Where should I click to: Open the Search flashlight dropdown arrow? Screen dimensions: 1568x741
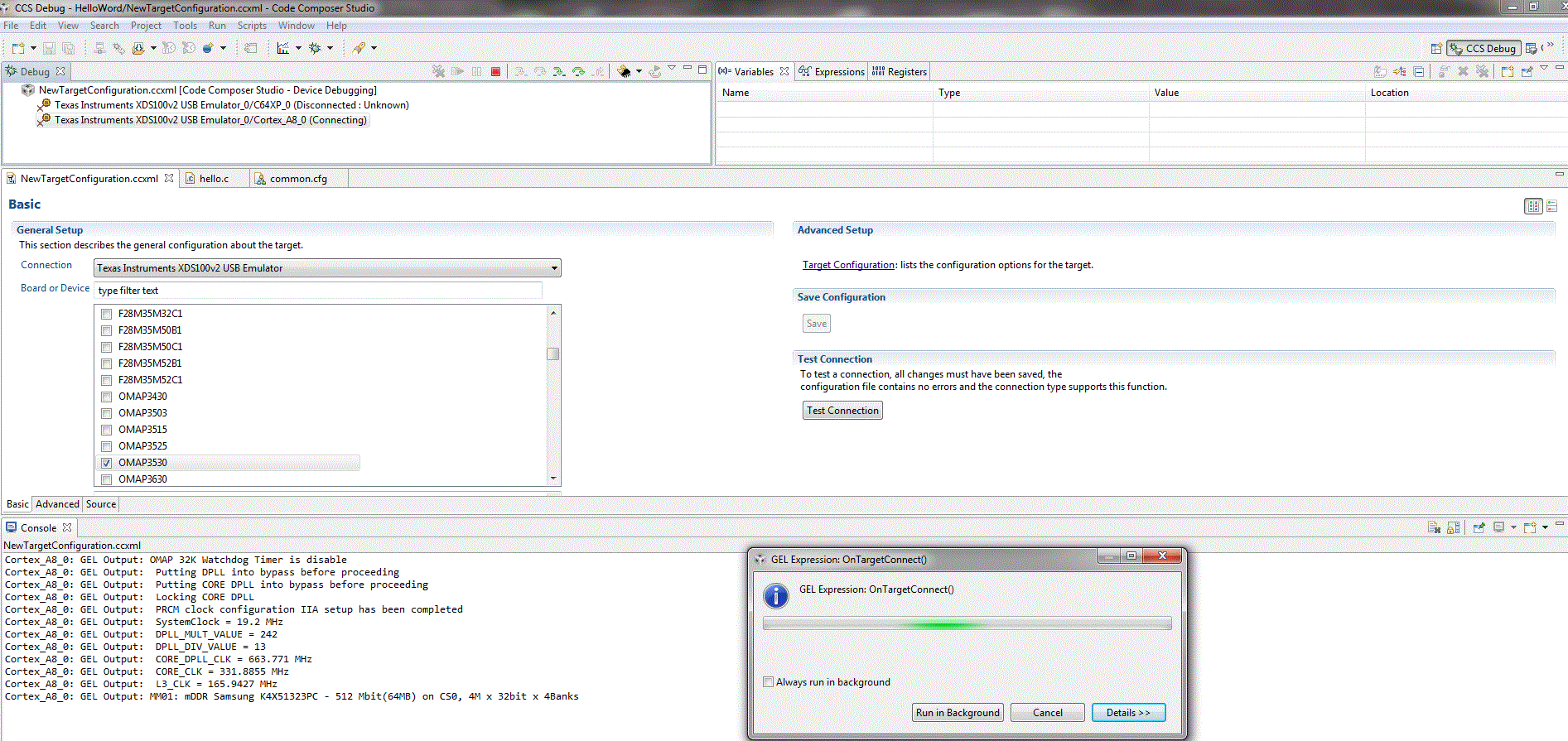pyautogui.click(x=374, y=48)
